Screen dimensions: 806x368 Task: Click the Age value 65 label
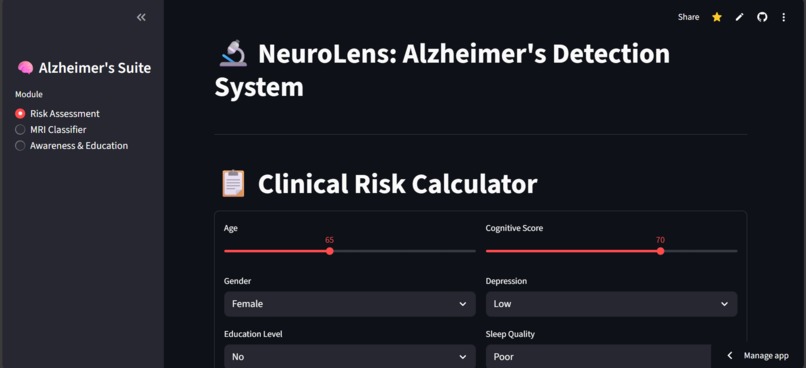coord(329,240)
